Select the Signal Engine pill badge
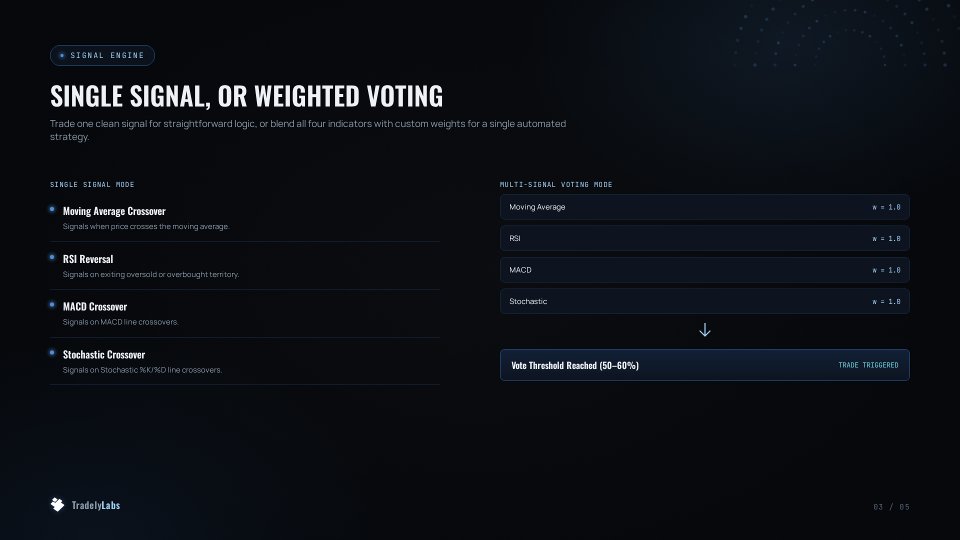This screenshot has width=960, height=540. 102,56
